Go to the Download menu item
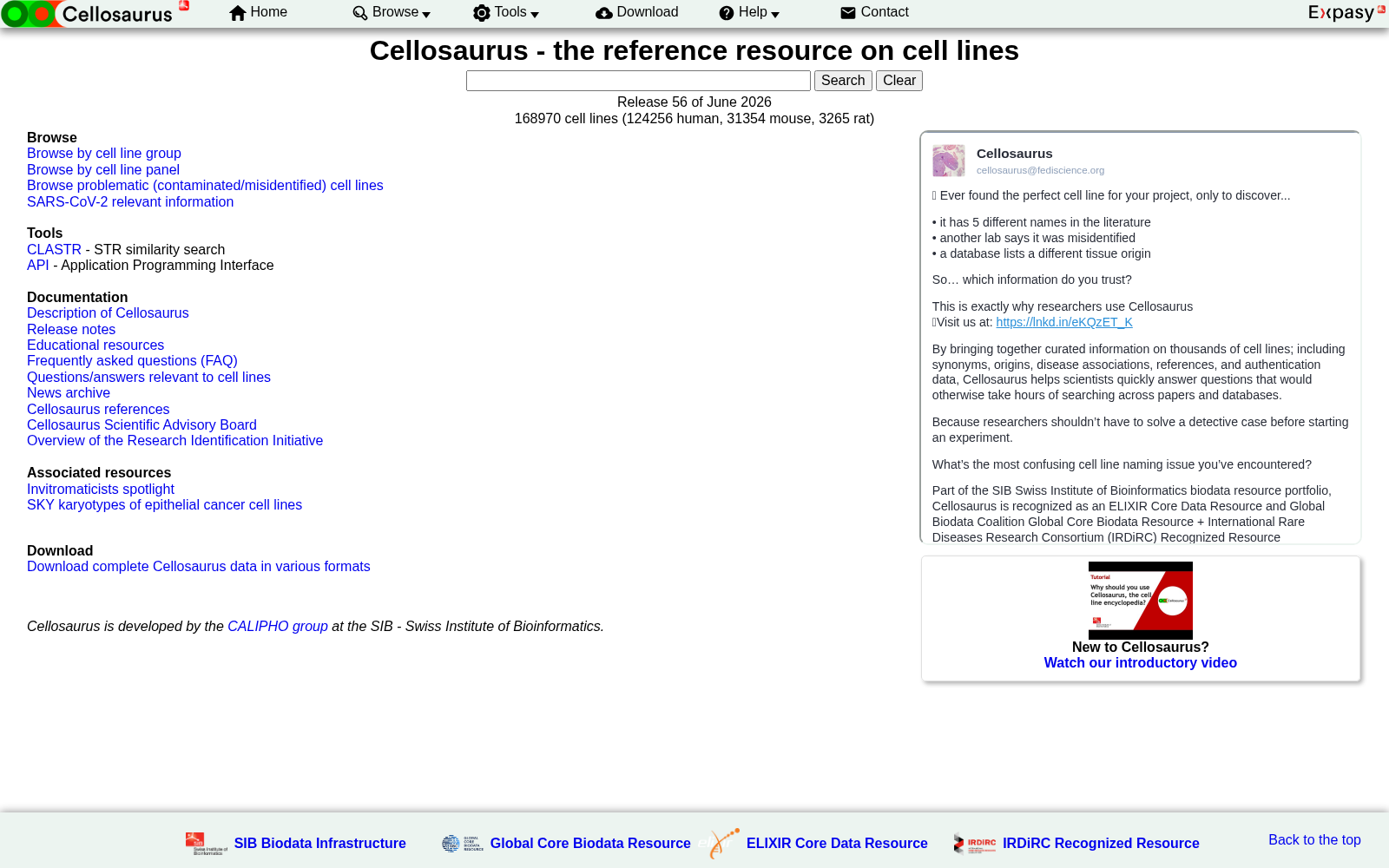 (648, 12)
